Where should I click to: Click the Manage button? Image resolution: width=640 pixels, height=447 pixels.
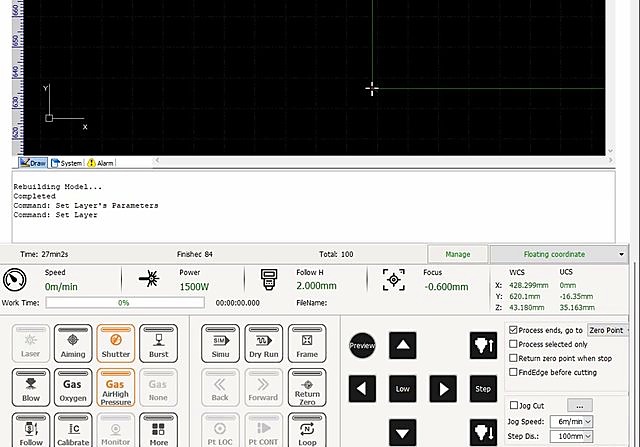click(x=458, y=254)
